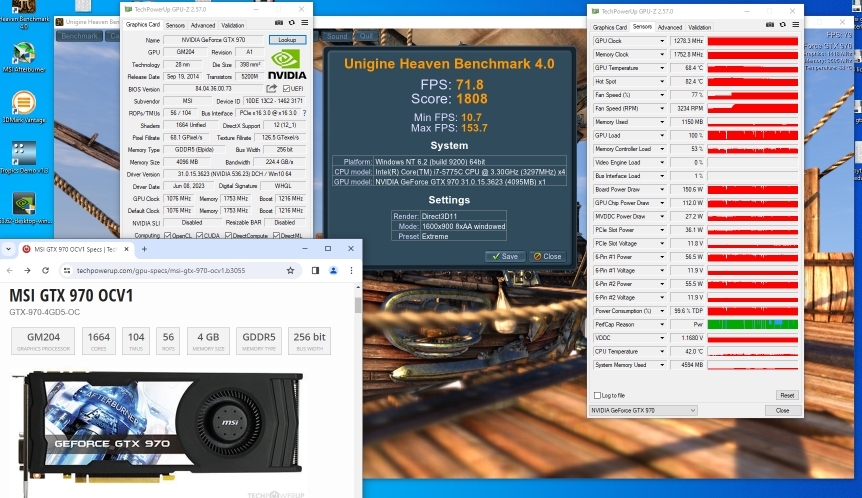The image size is (862, 498).
Task: Open the Chrome profile icon
Action: (333, 270)
